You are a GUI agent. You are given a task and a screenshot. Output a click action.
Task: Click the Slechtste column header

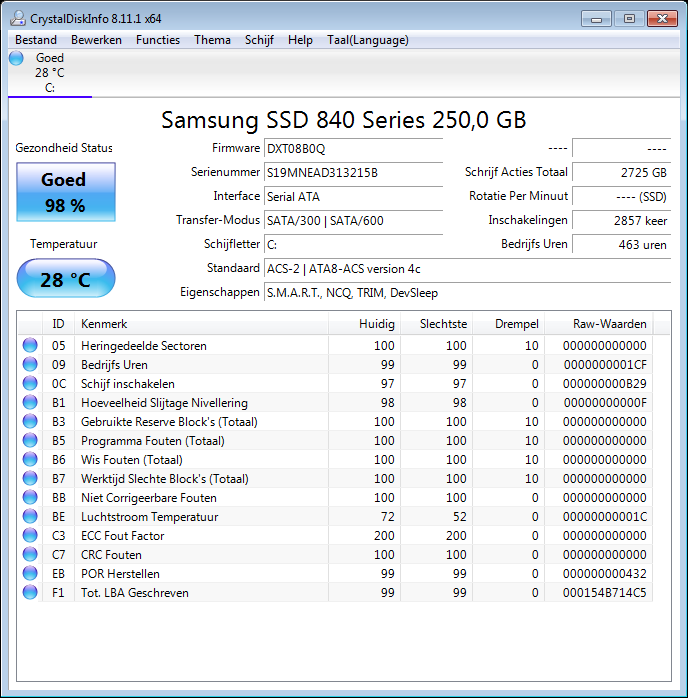coord(437,324)
